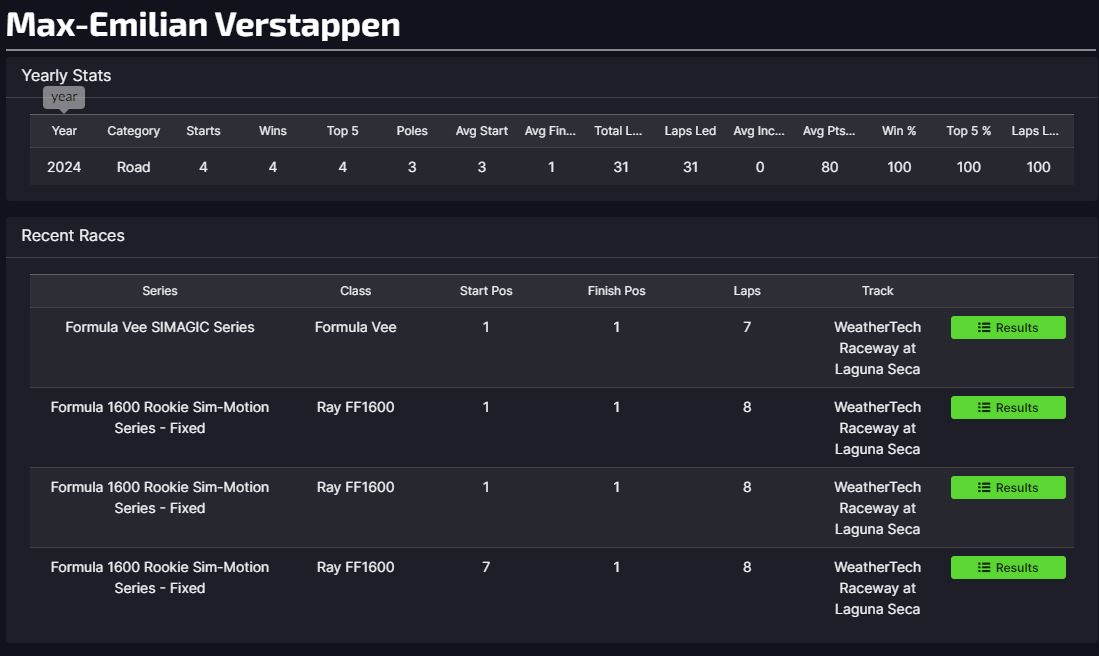The width and height of the screenshot is (1099, 656).
Task: Select Formula Vee SIMAGIC Series text
Action: 160,327
